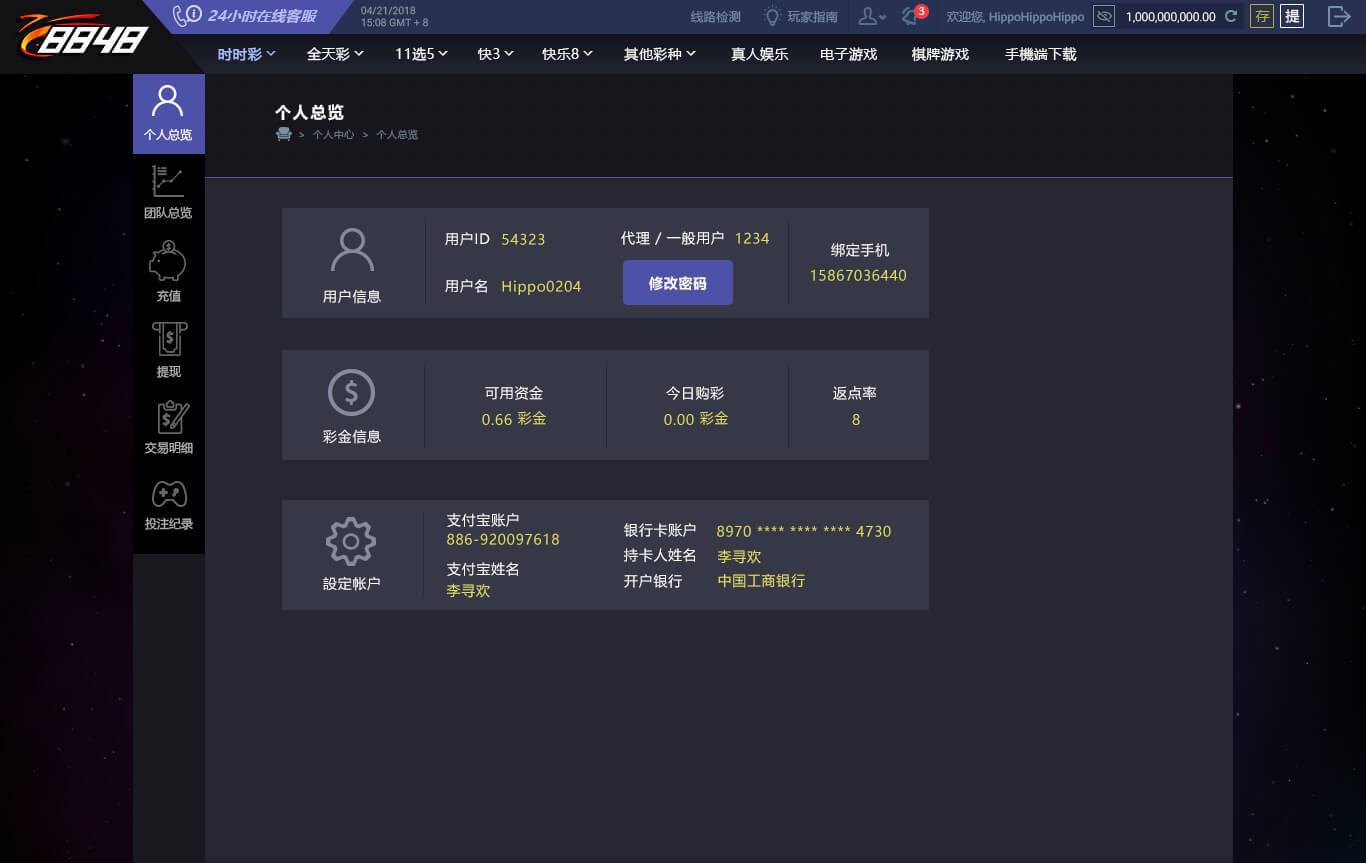Image resolution: width=1366 pixels, height=863 pixels.
Task: Click the 修改密码 button
Action: 678,283
